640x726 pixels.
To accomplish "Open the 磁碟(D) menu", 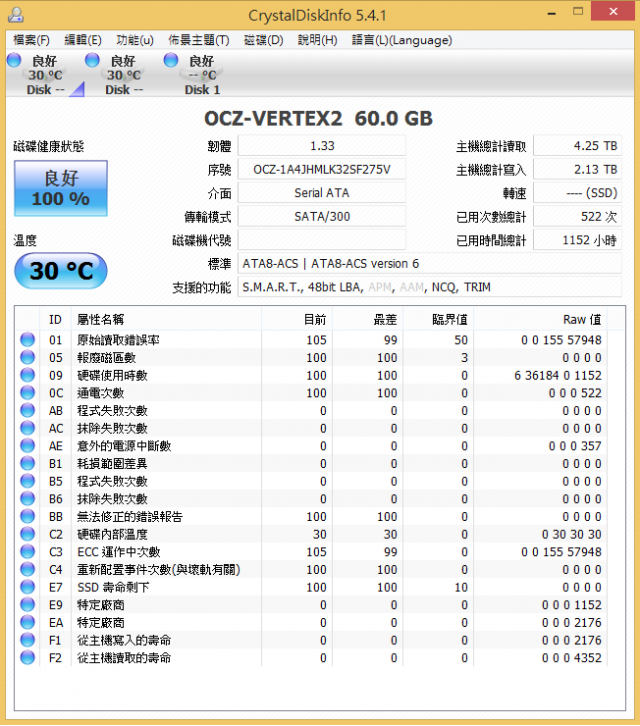I will coord(264,40).
